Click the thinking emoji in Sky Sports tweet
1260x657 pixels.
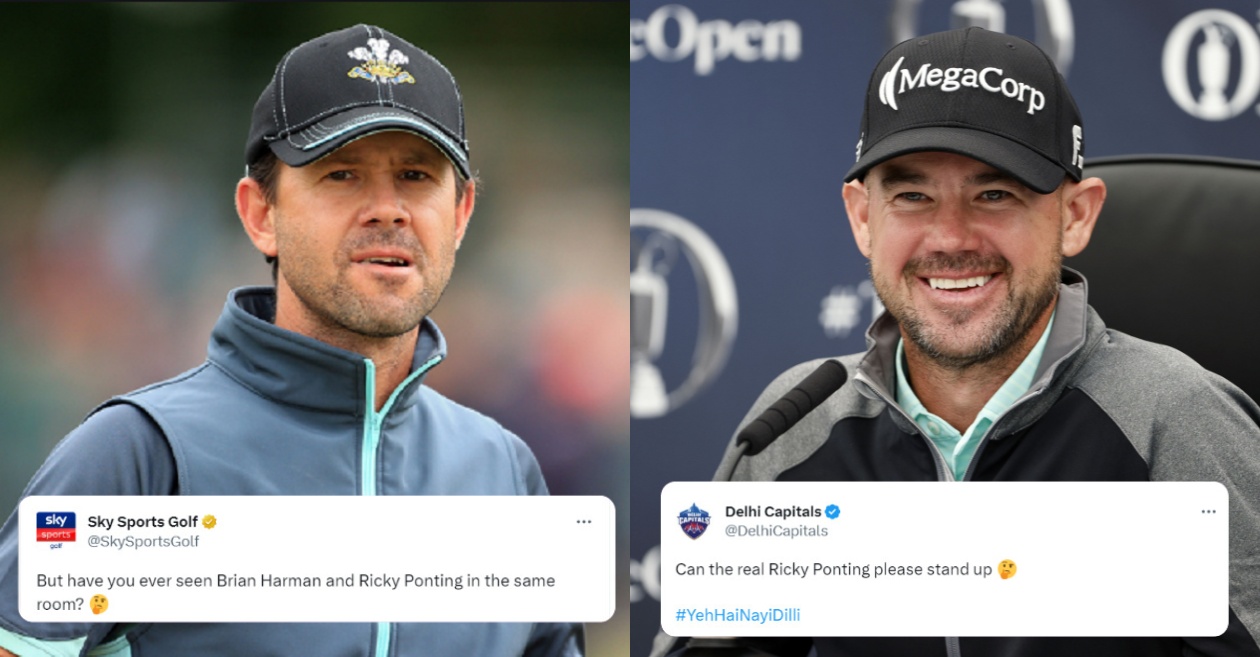pyautogui.click(x=99, y=604)
